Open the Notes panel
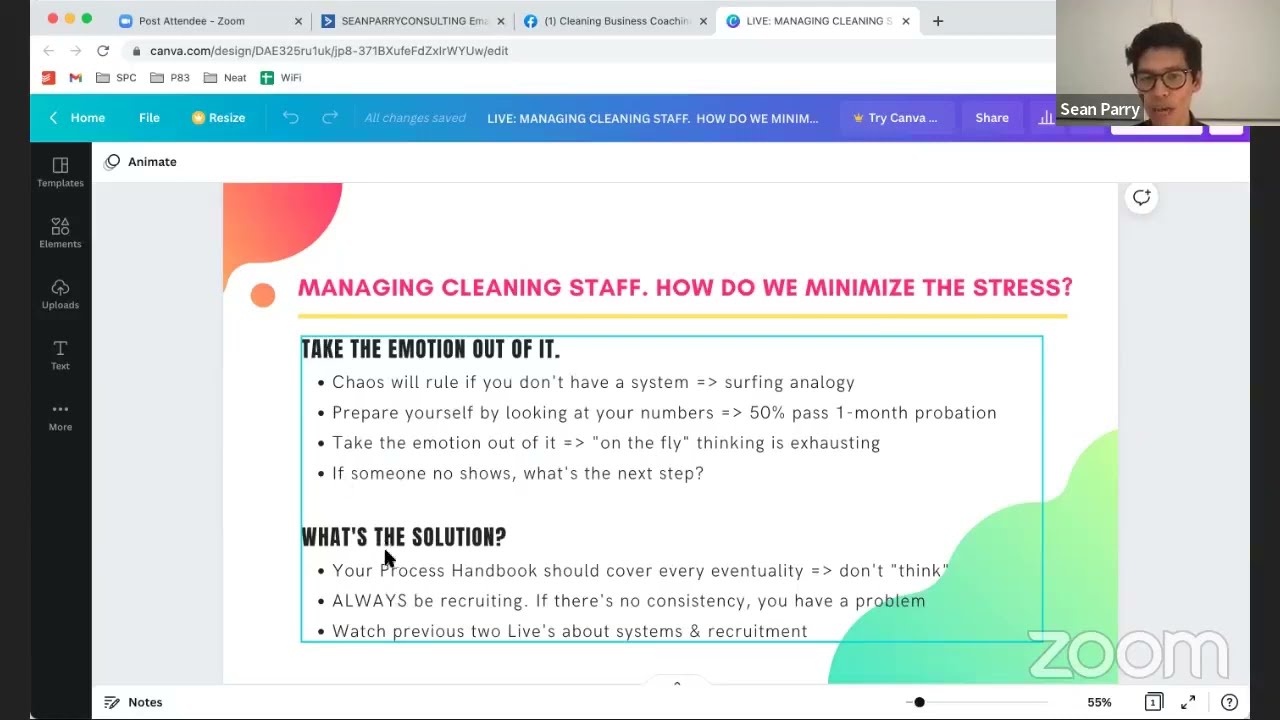 tap(134, 702)
